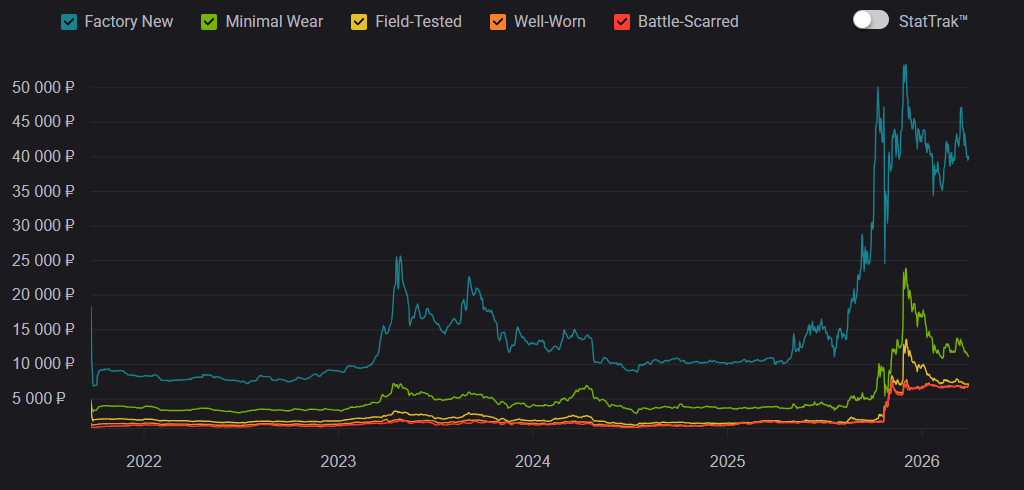Disable the Well-Worn series checkbox
This screenshot has width=1024, height=490.
coord(497,21)
